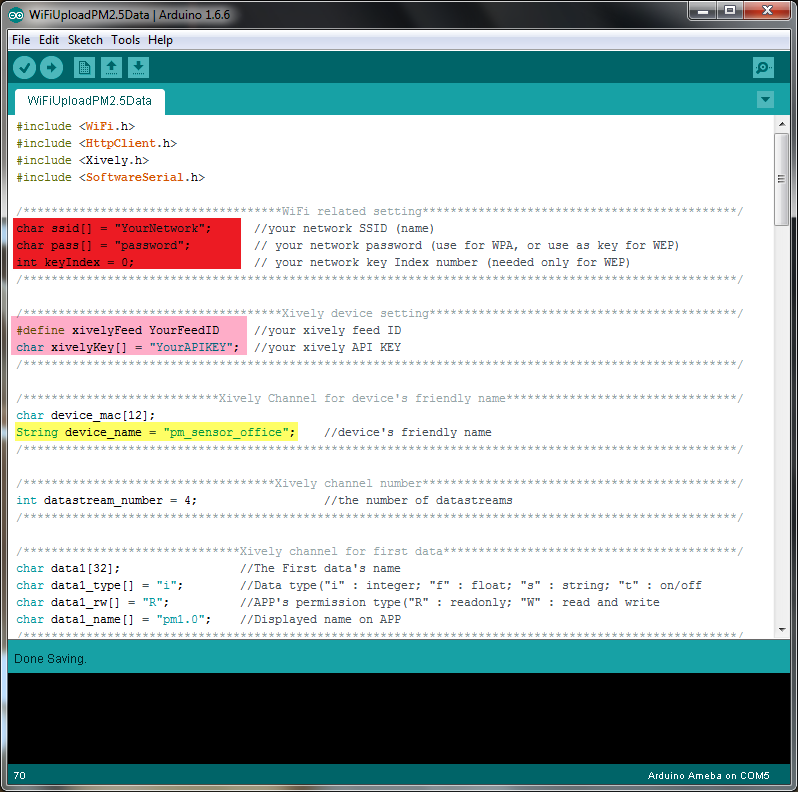Image resolution: width=798 pixels, height=792 pixels.
Task: Click the 'Done Saving.' status message
Action: 50,659
